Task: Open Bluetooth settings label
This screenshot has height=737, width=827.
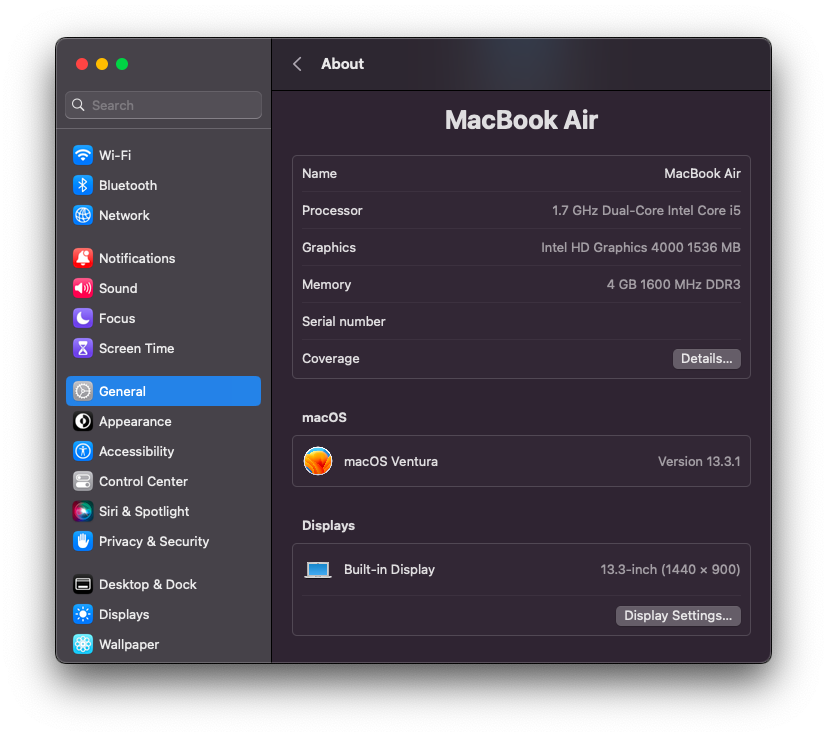Action: click(x=128, y=185)
